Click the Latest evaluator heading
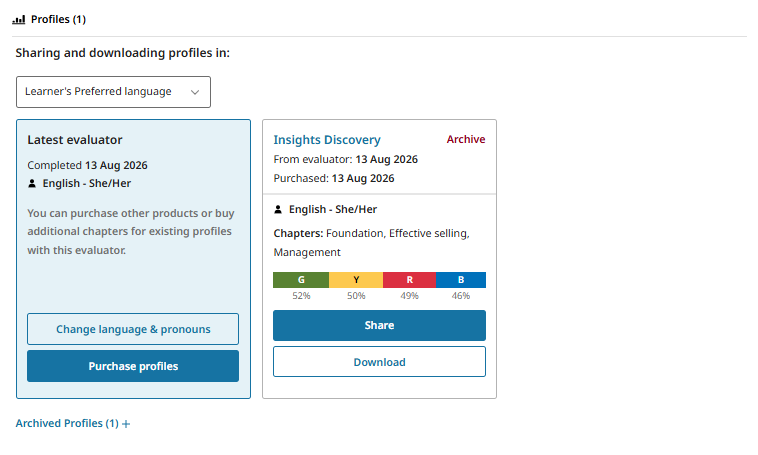This screenshot has width=758, height=455. (x=75, y=140)
